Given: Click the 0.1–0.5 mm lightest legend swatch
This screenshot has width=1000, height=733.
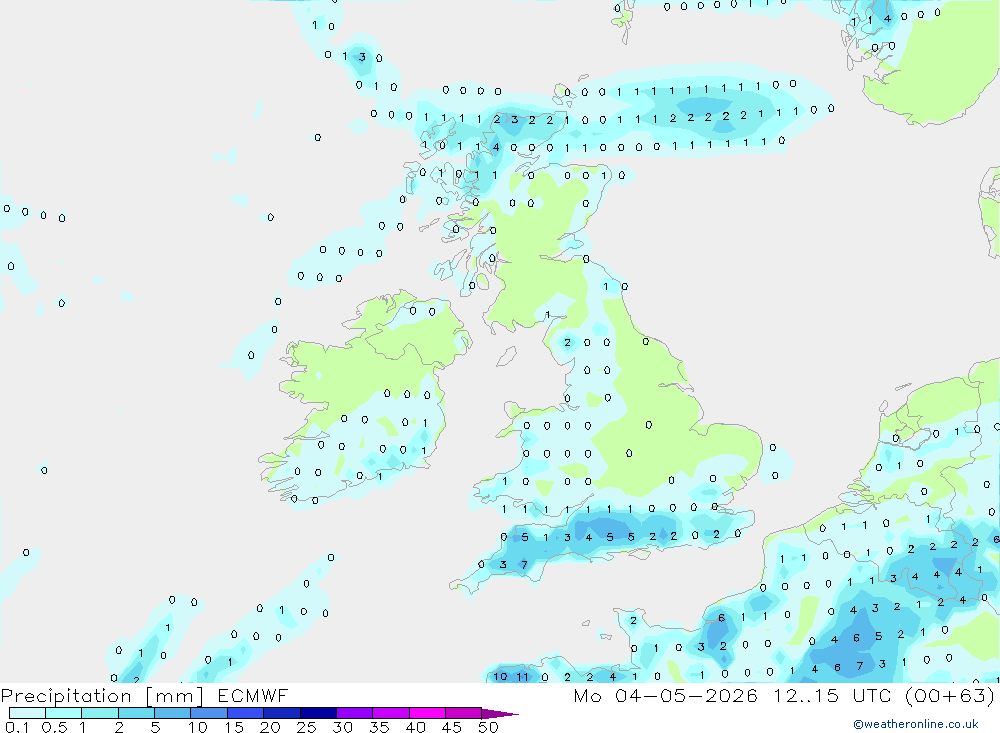Looking at the screenshot, I should pos(27,713).
